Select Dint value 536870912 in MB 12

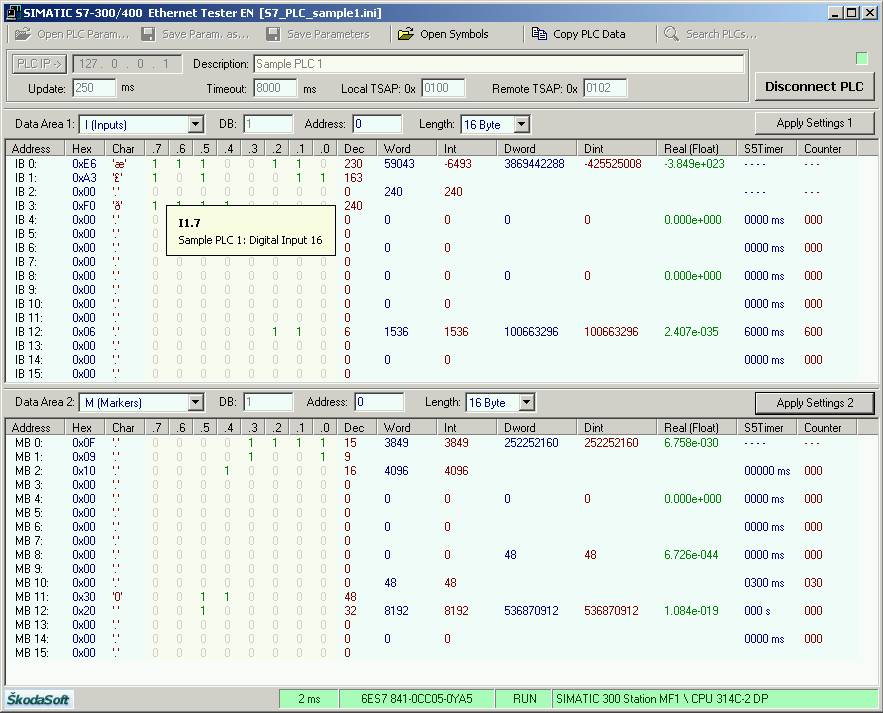(611, 610)
